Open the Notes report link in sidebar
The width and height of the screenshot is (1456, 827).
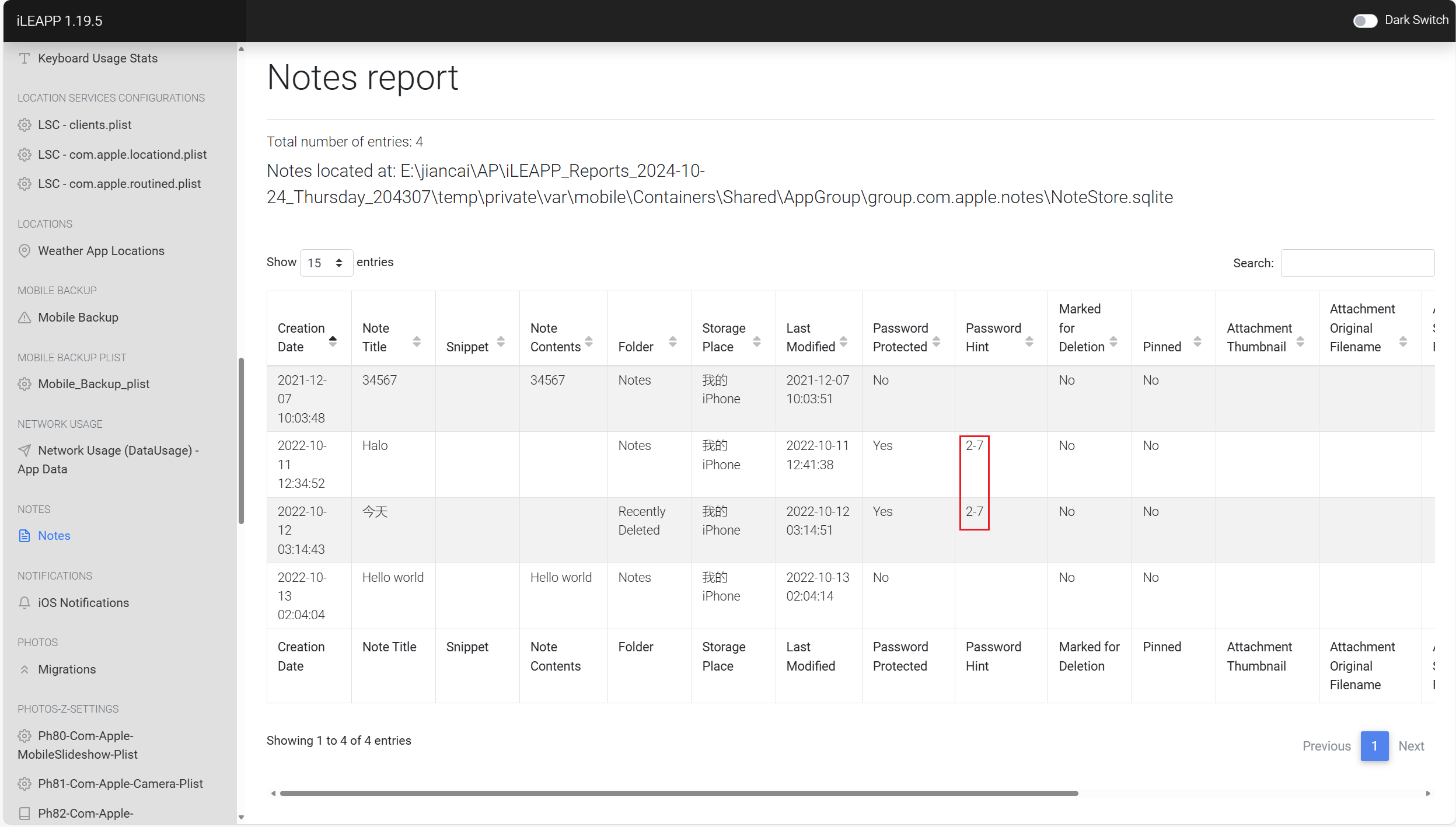point(54,536)
